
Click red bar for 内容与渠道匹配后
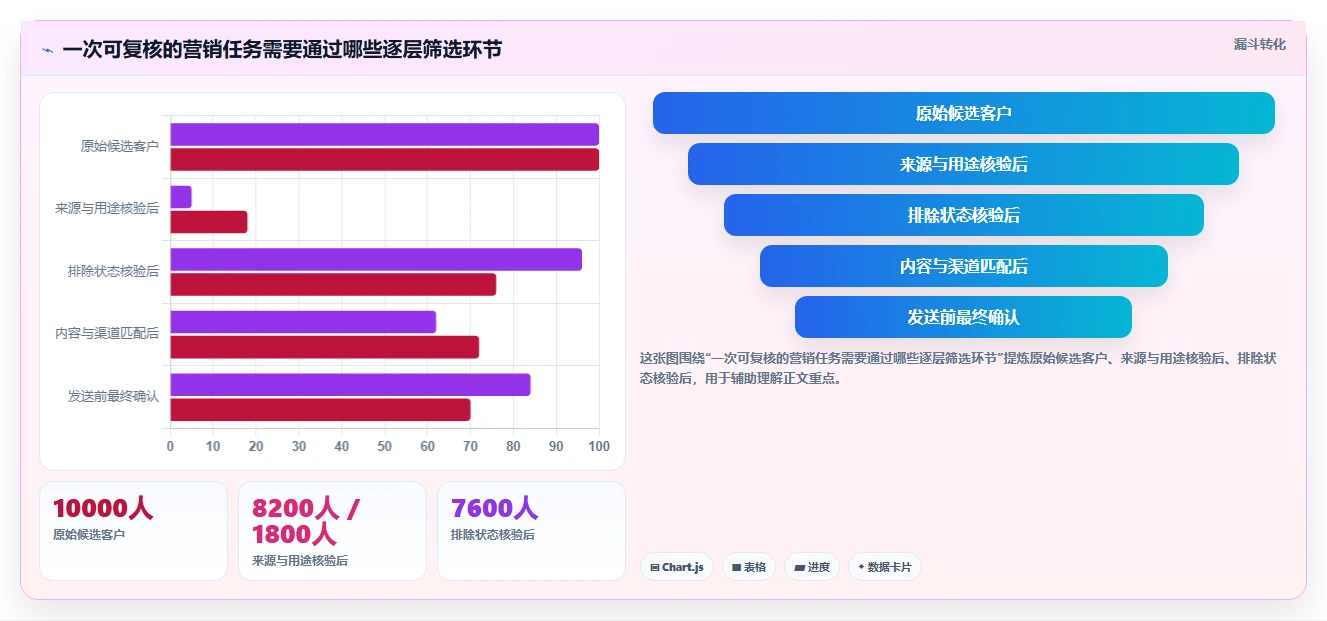(x=325, y=347)
